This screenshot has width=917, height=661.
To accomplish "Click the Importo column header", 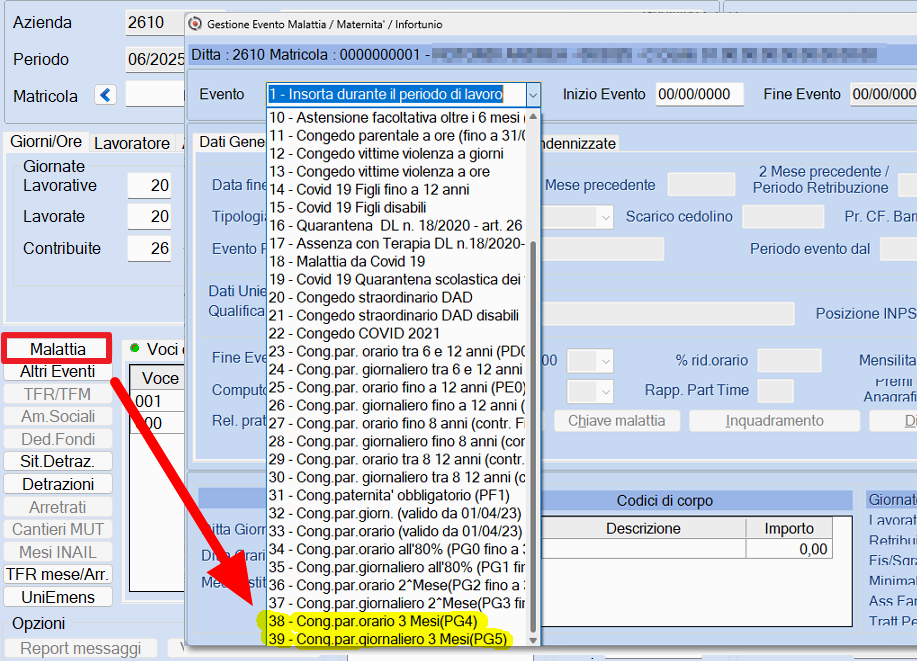I will 789,528.
